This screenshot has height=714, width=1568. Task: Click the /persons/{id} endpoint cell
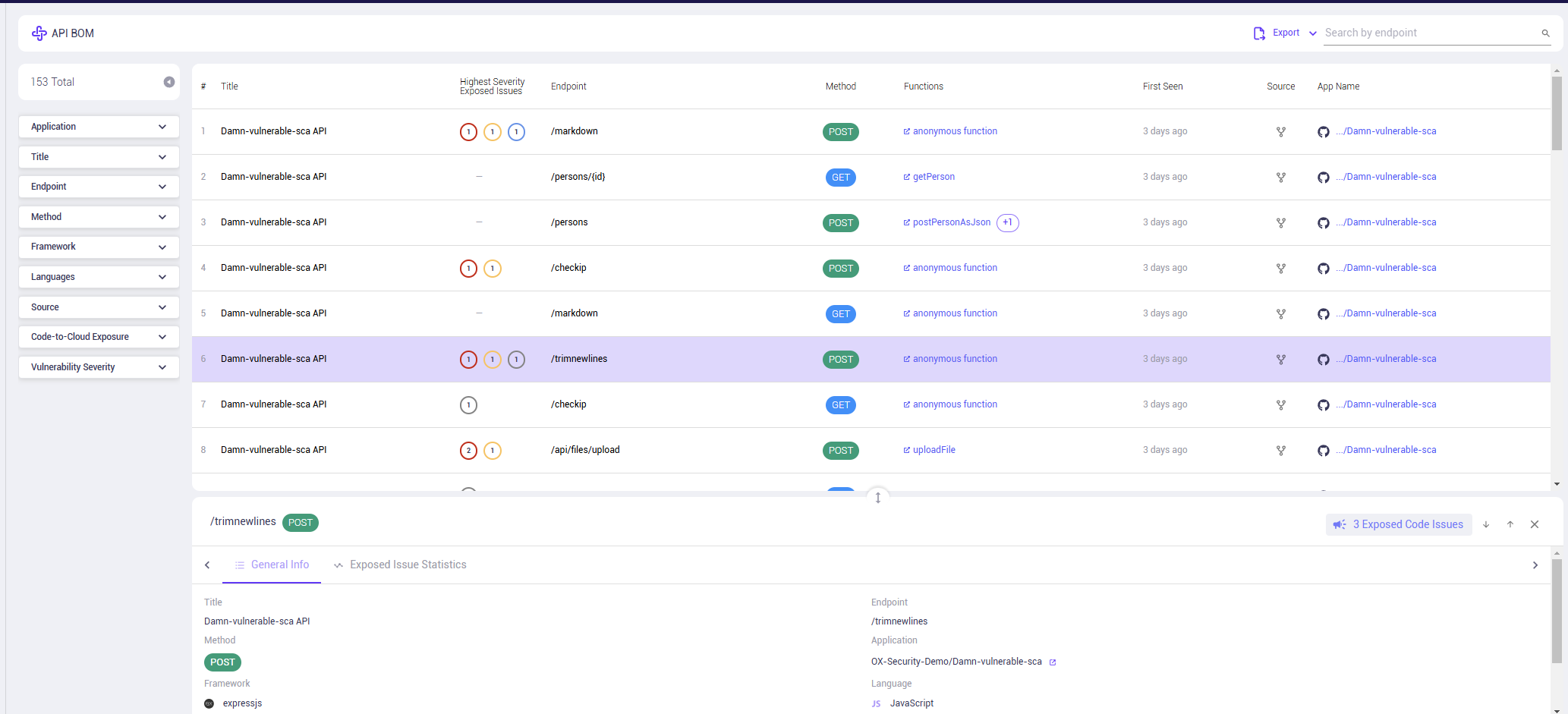(x=578, y=177)
